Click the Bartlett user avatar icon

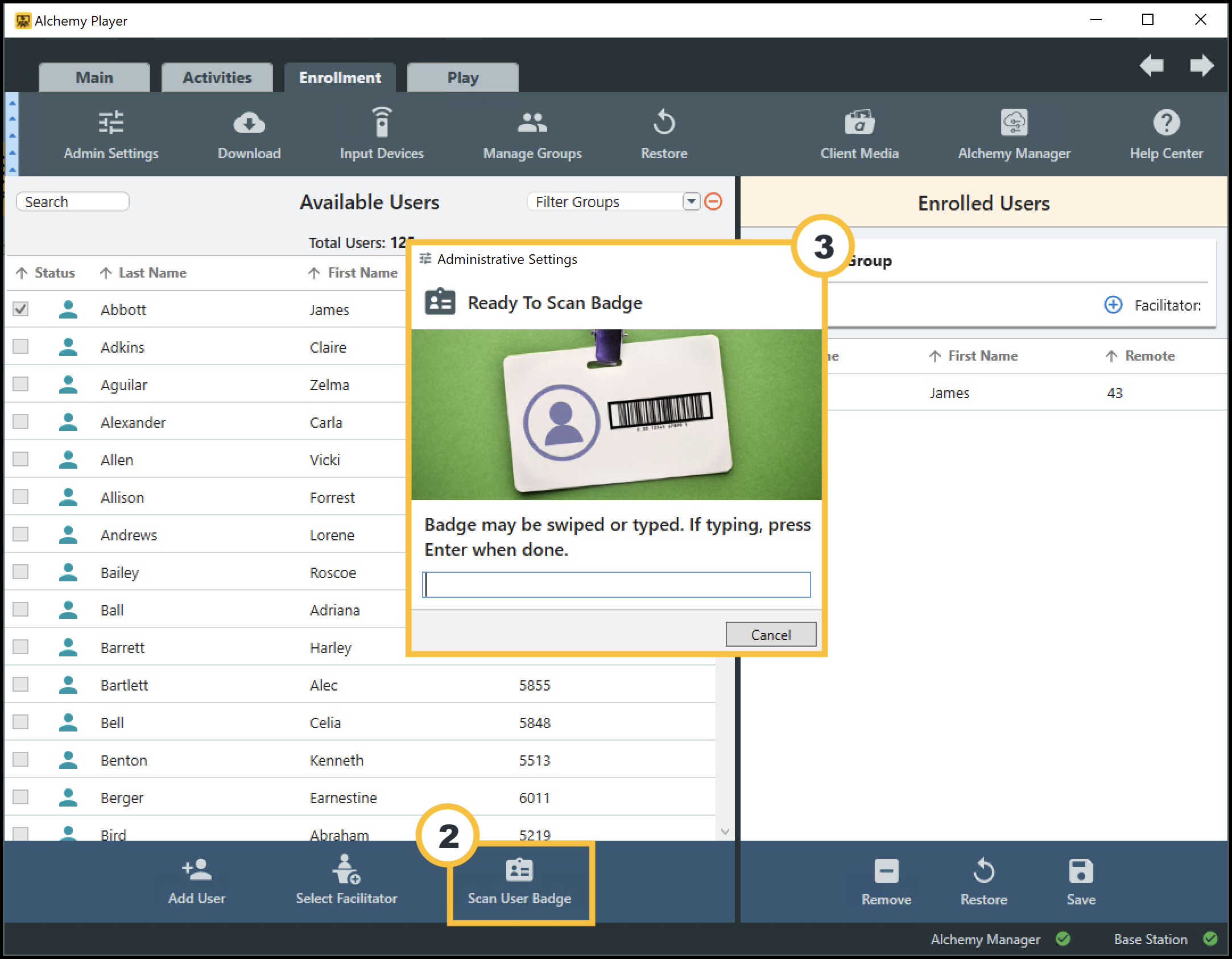pyautogui.click(x=68, y=685)
